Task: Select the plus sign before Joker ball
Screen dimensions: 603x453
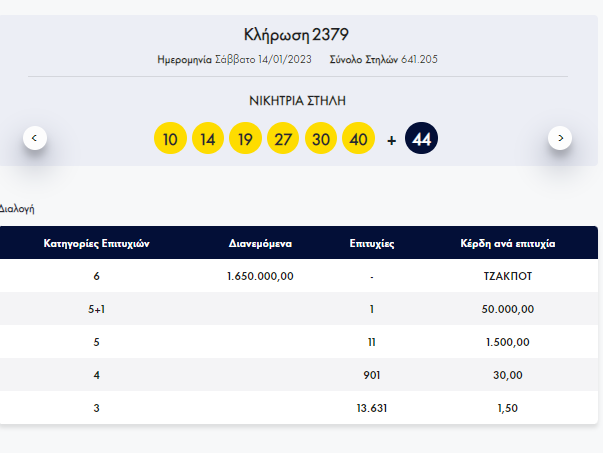Action: click(x=391, y=141)
